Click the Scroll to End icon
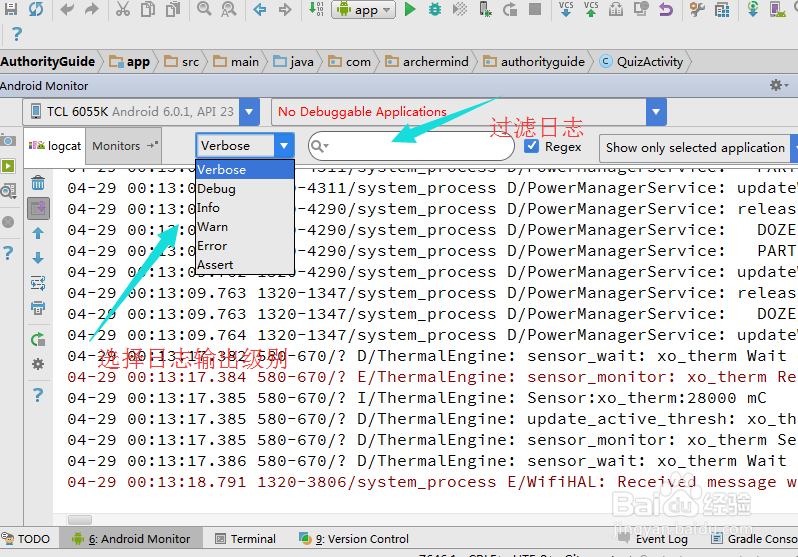The image size is (798, 557). point(38,208)
